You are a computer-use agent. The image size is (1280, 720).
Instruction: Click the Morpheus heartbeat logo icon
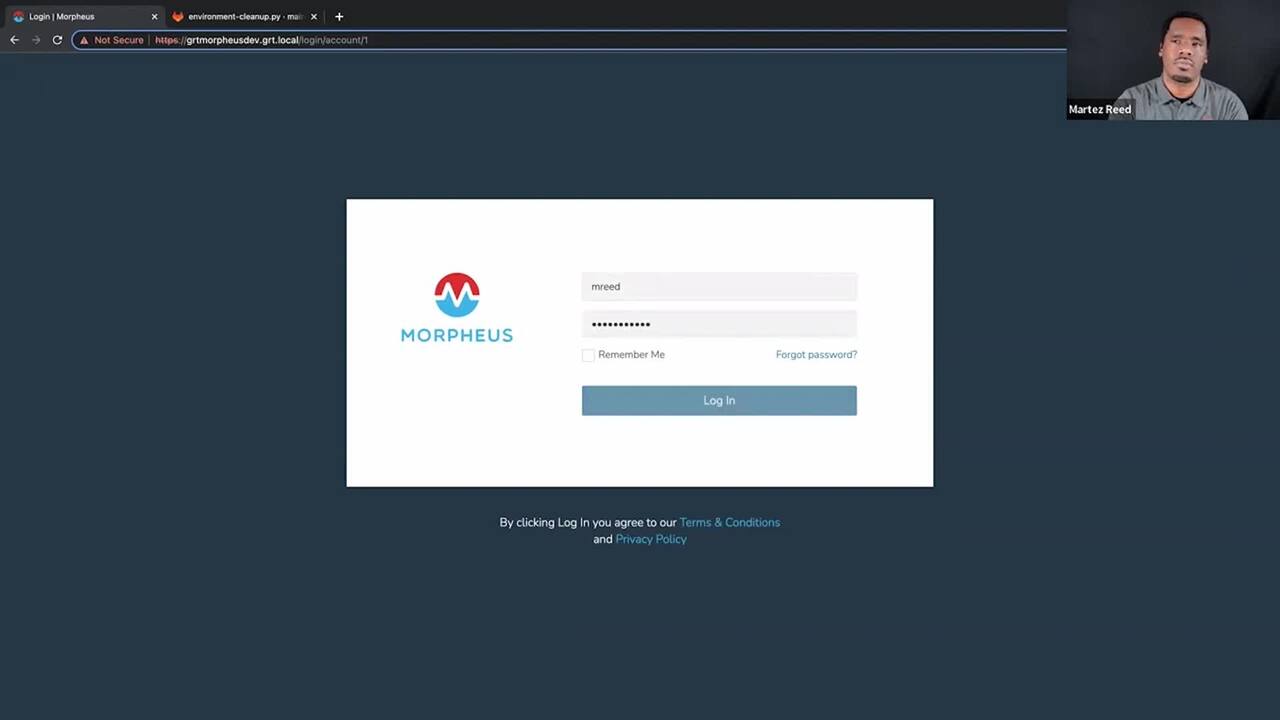(x=456, y=295)
